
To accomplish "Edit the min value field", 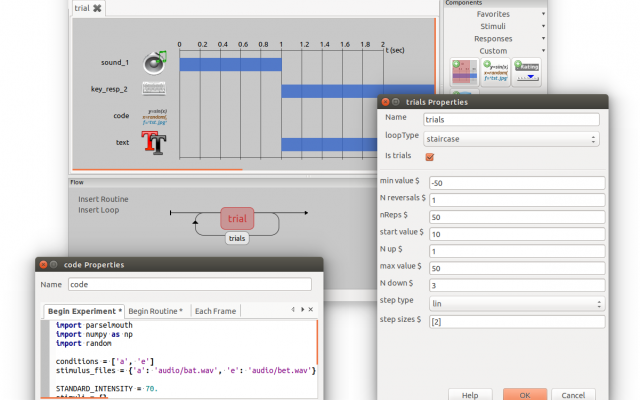I will pyautogui.click(x=517, y=183).
